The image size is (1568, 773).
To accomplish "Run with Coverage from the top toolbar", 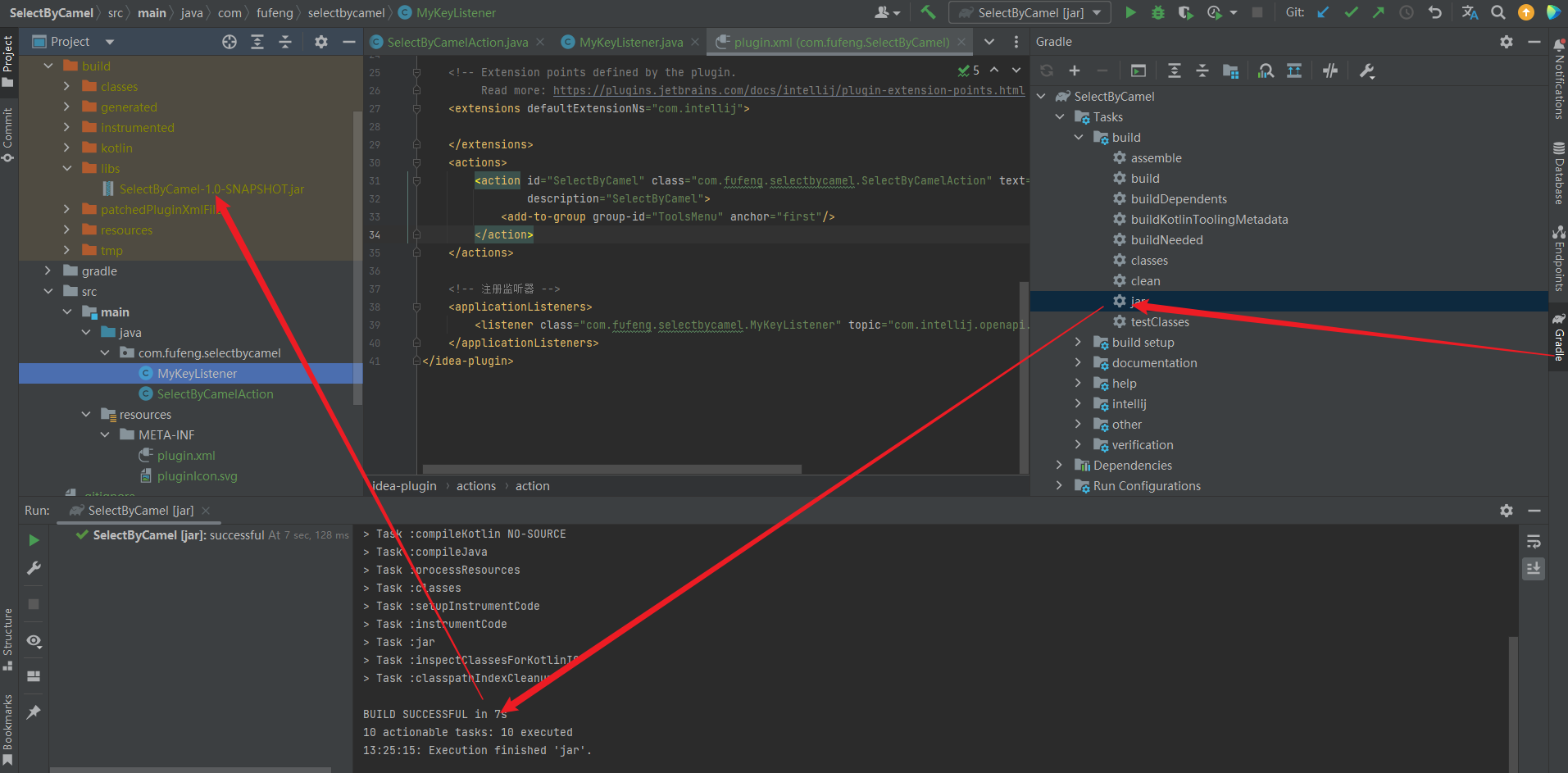I will (1185, 12).
